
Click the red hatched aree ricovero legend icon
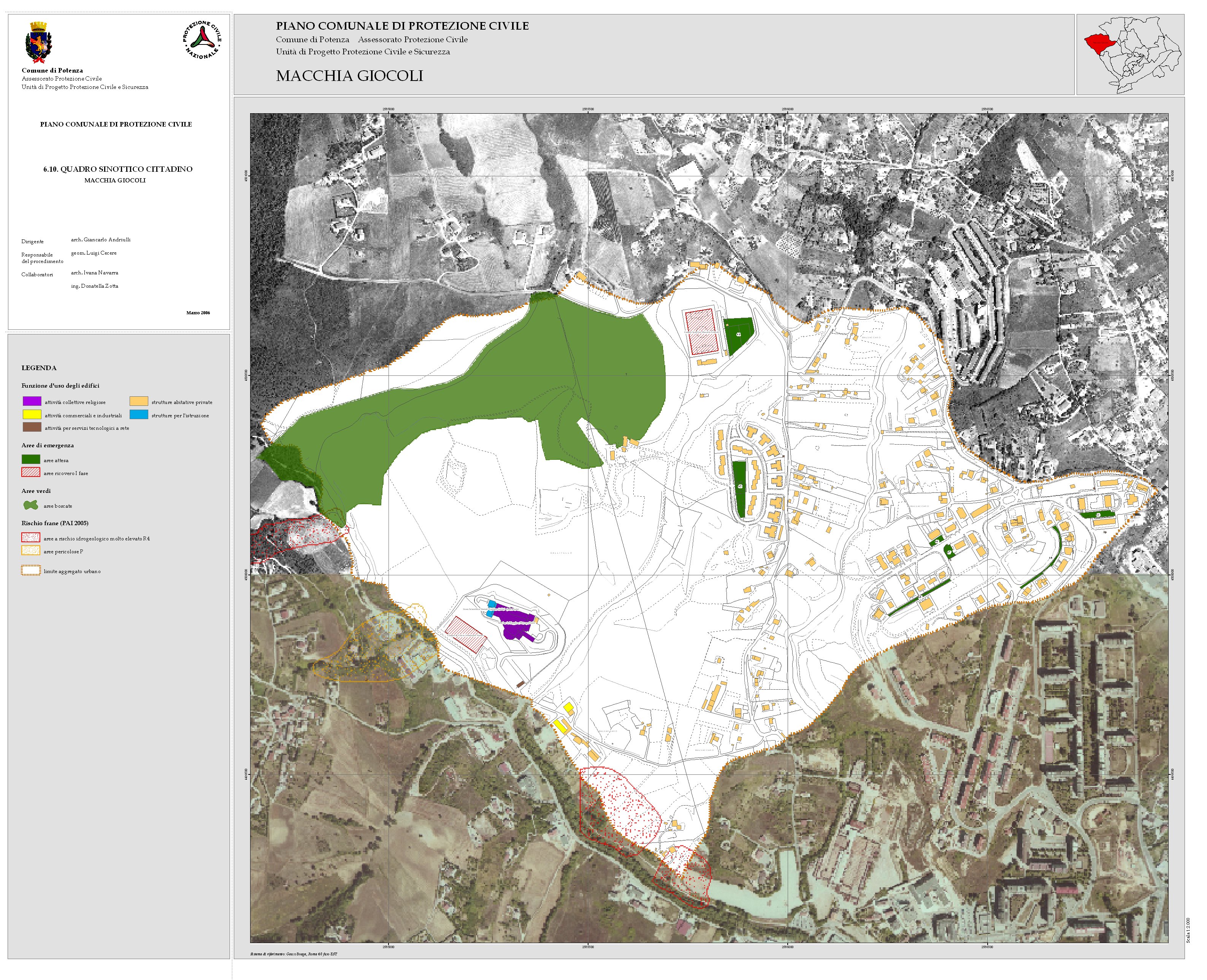point(31,472)
